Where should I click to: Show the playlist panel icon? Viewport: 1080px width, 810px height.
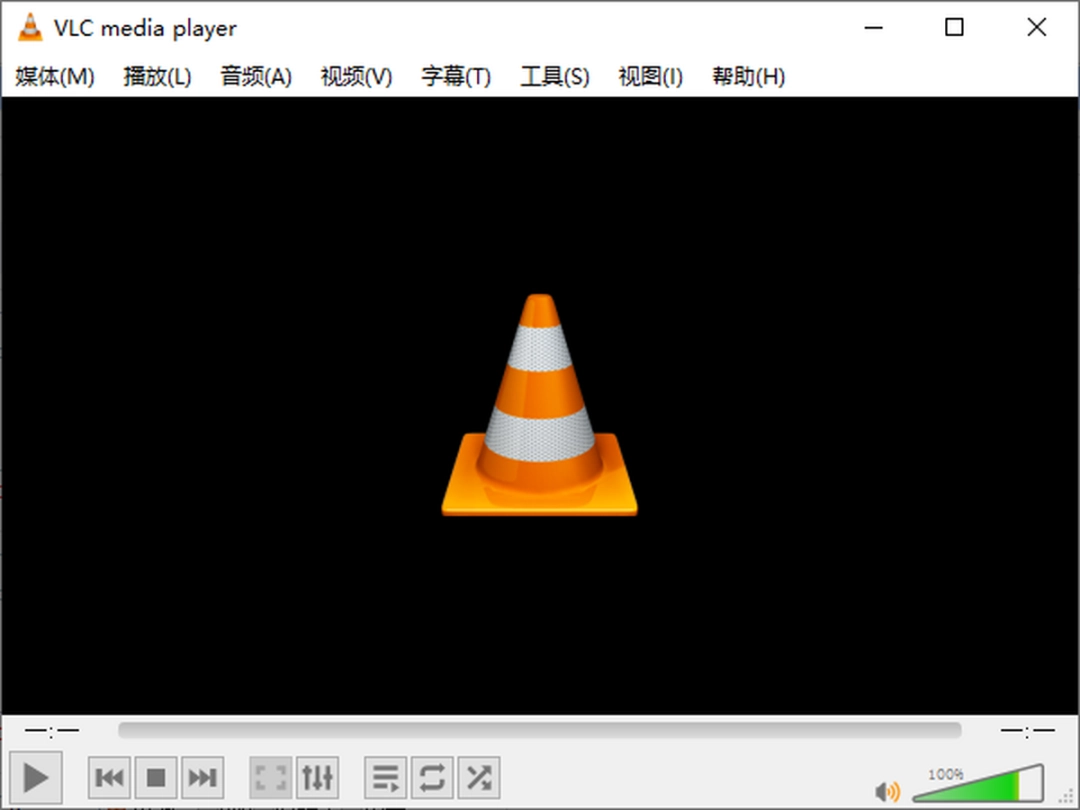point(385,776)
